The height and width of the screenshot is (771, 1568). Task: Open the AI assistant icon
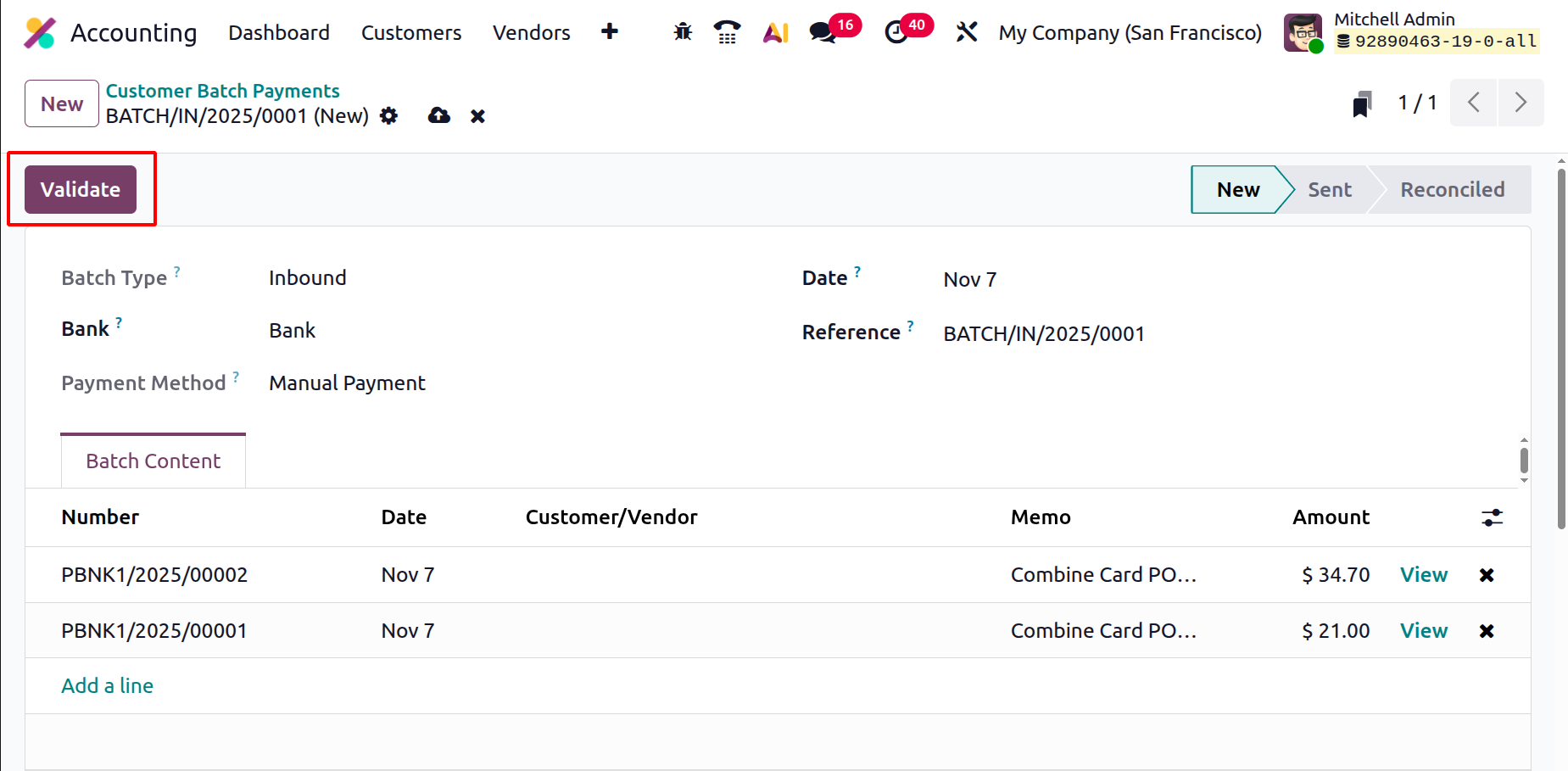click(x=775, y=32)
